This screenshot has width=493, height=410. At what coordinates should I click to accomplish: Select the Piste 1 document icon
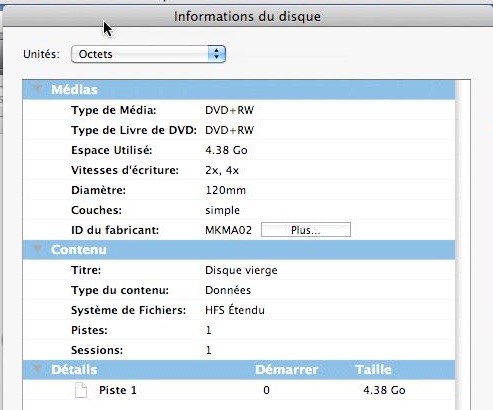[x=81, y=390]
